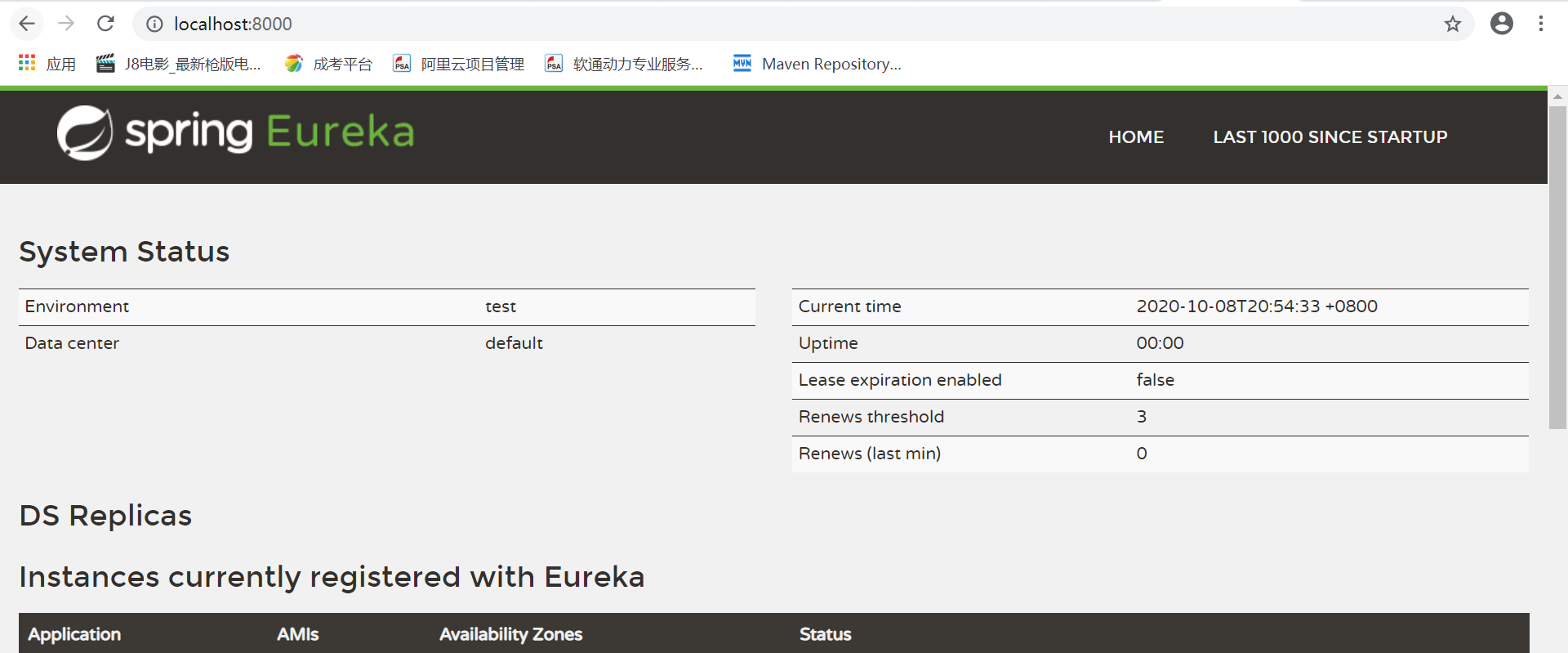Go back using the browser back arrow

[x=27, y=24]
